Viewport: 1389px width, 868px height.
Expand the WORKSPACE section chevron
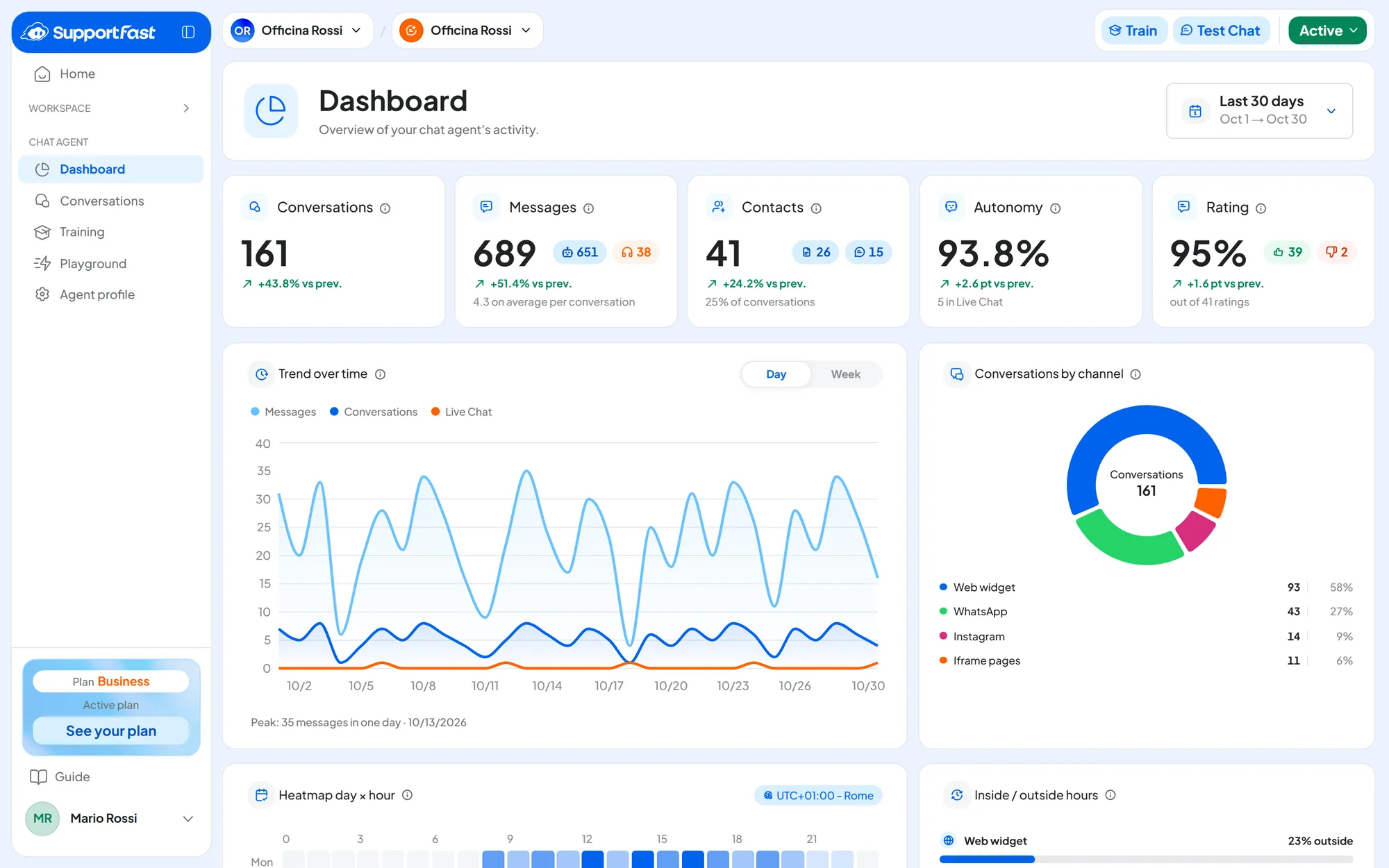tap(186, 108)
